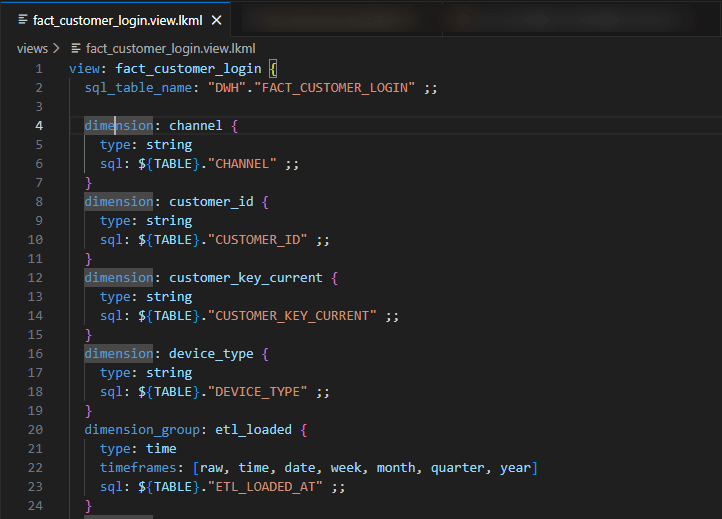Click the dimension keyword on line 16
Screen dimensions: 722x519
tap(119, 354)
